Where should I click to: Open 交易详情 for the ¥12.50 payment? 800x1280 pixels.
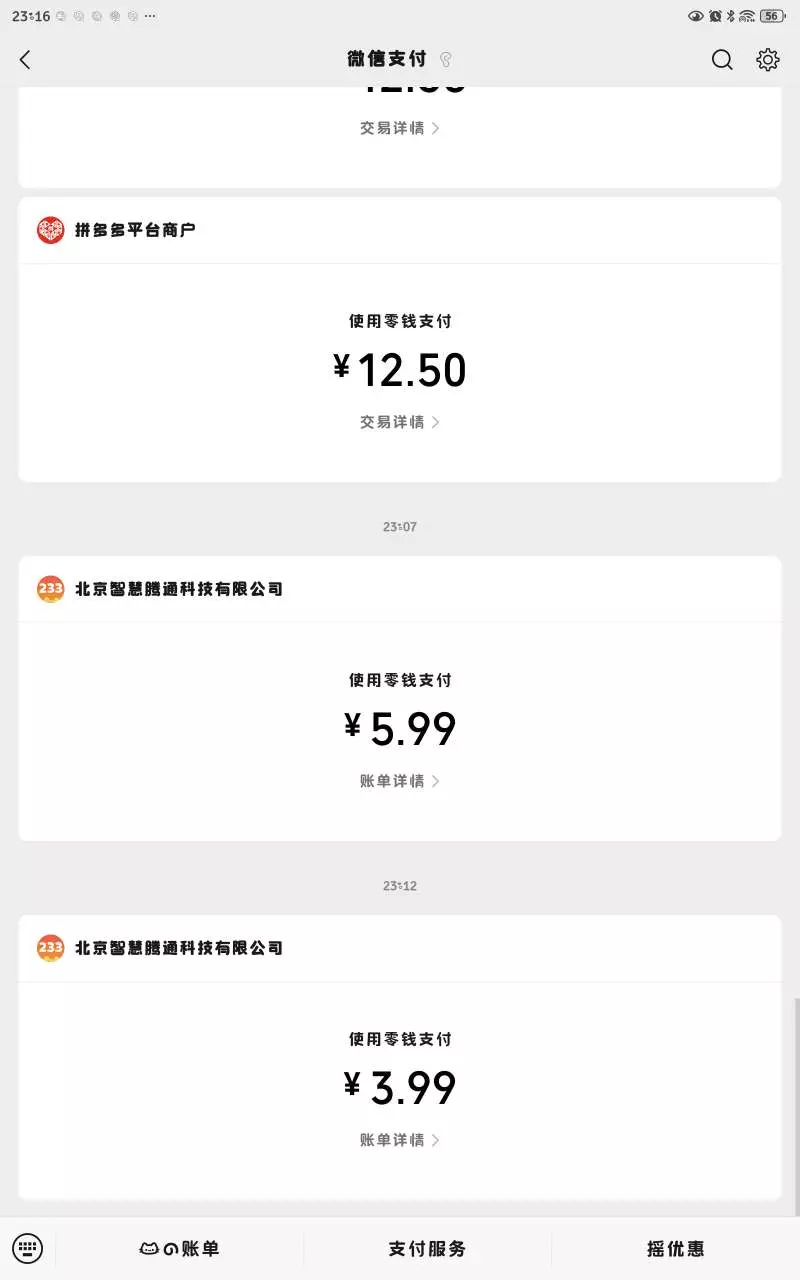pyautogui.click(x=400, y=422)
